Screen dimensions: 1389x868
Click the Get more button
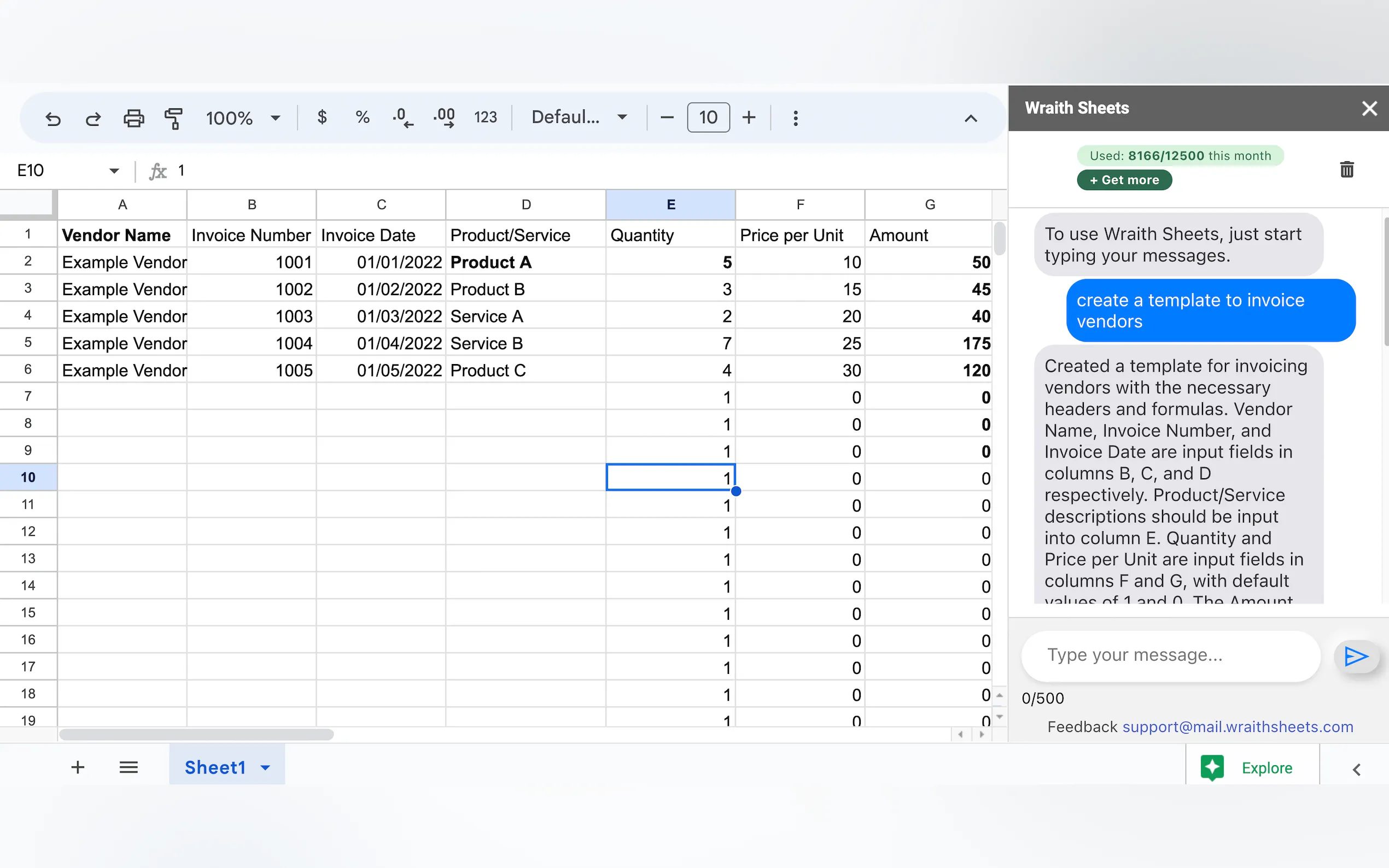coord(1124,180)
